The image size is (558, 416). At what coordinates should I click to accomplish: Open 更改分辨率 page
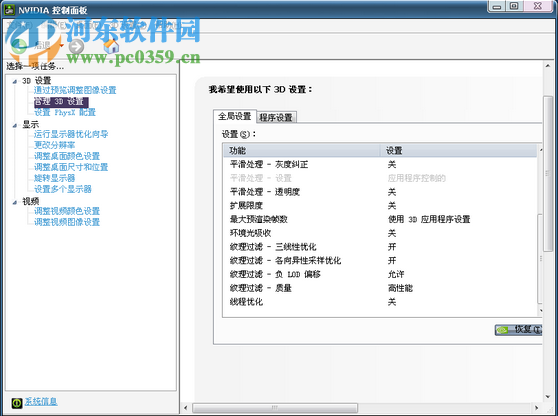coord(54,145)
